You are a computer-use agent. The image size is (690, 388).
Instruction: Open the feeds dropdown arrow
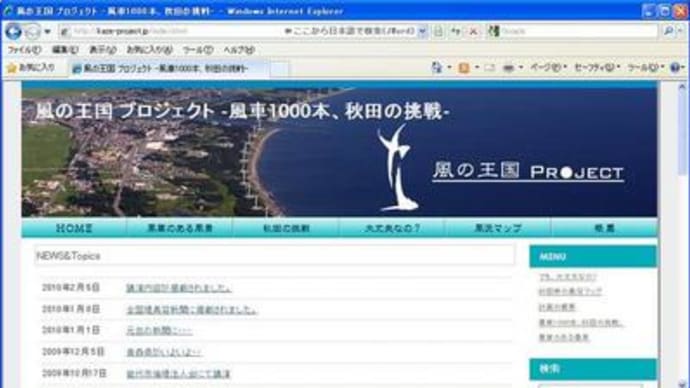477,68
